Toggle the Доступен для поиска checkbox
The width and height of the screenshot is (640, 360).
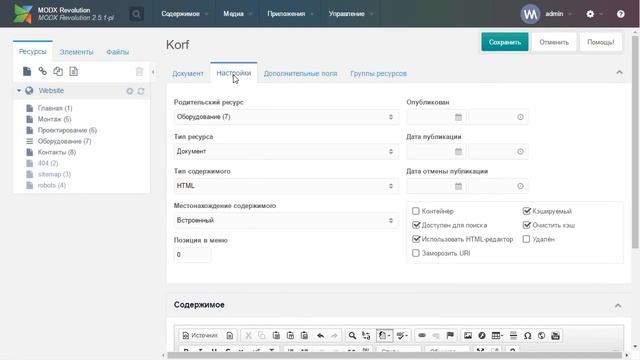tap(416, 225)
